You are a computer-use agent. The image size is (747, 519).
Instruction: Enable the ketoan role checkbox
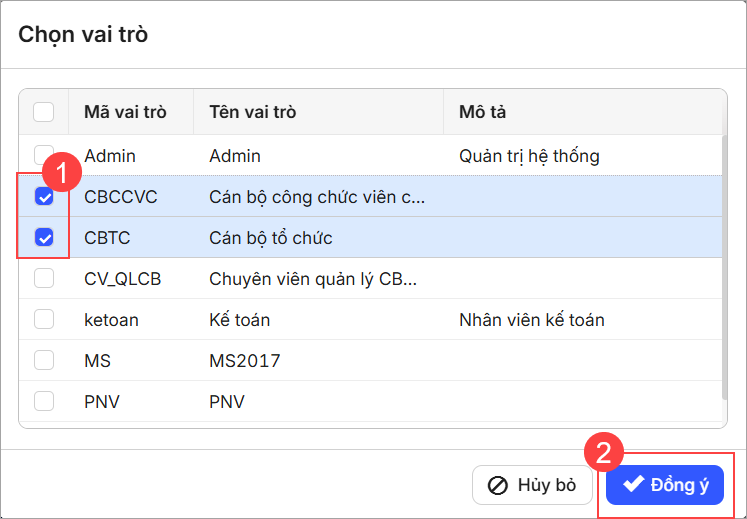tap(44, 320)
